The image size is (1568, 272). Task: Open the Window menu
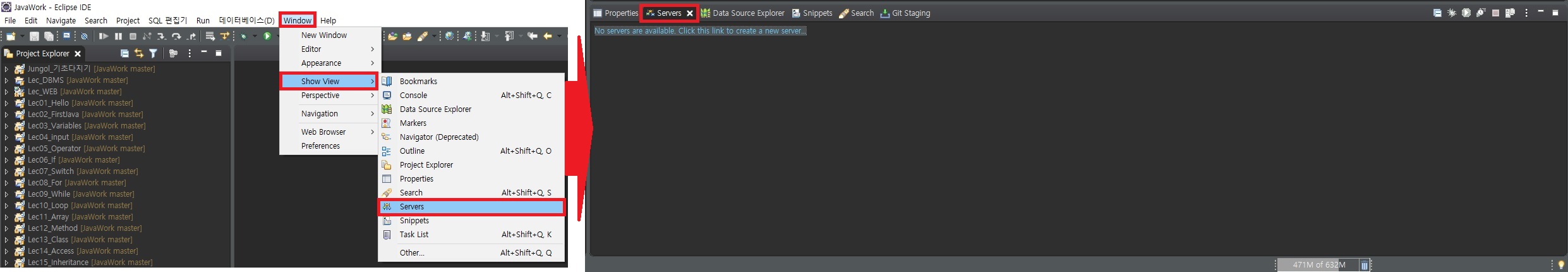click(x=298, y=20)
